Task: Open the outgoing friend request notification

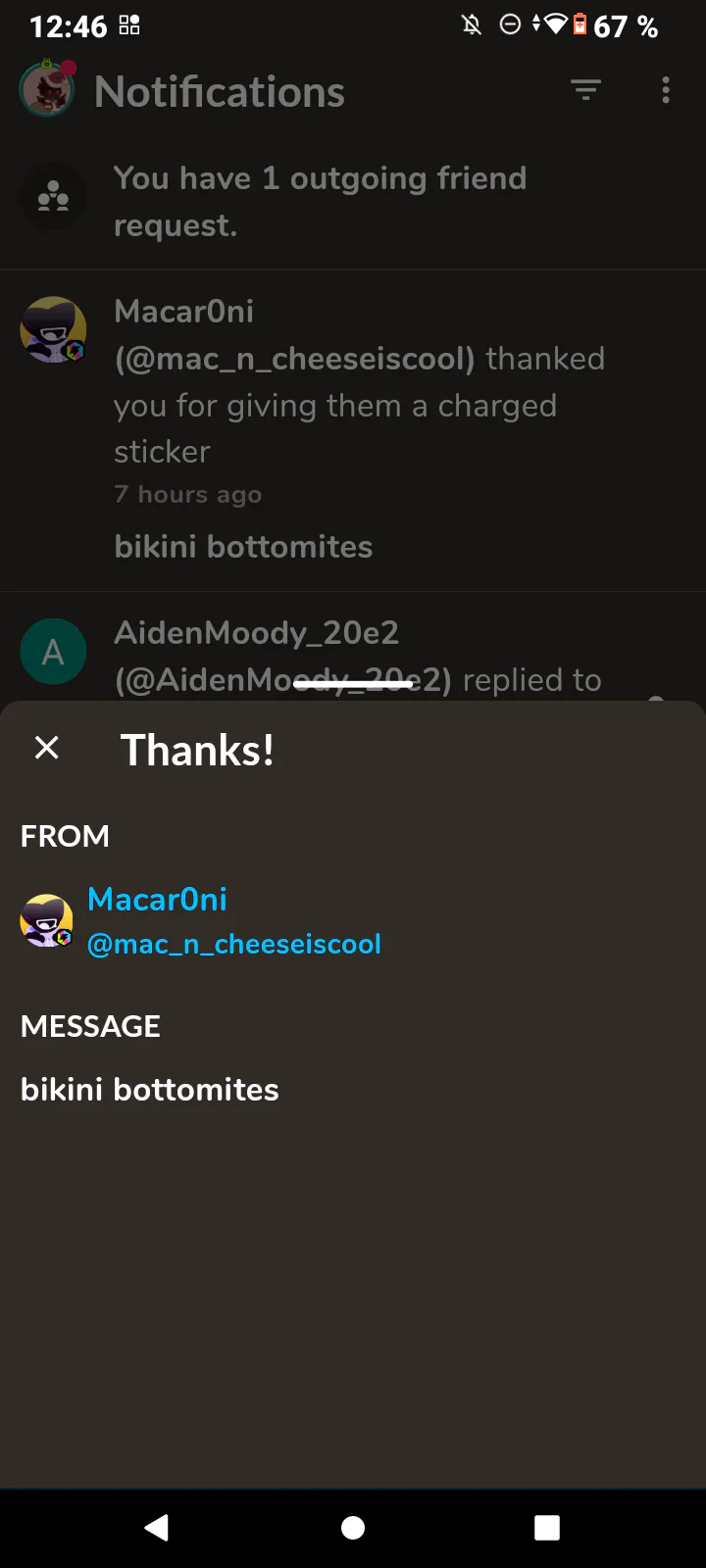Action: pos(320,201)
